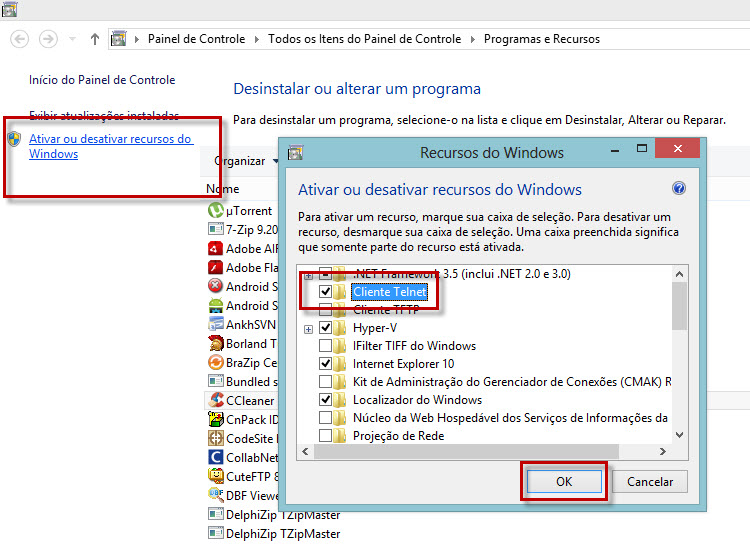The height and width of the screenshot is (545, 750).
Task: Click Programas e Recursos breadcrumb
Action: (541, 39)
